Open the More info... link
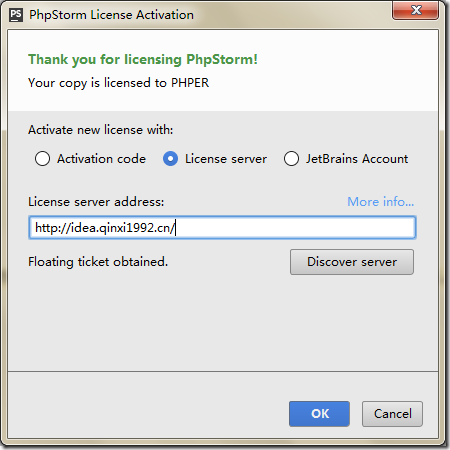This screenshot has height=450, width=450. 380,202
